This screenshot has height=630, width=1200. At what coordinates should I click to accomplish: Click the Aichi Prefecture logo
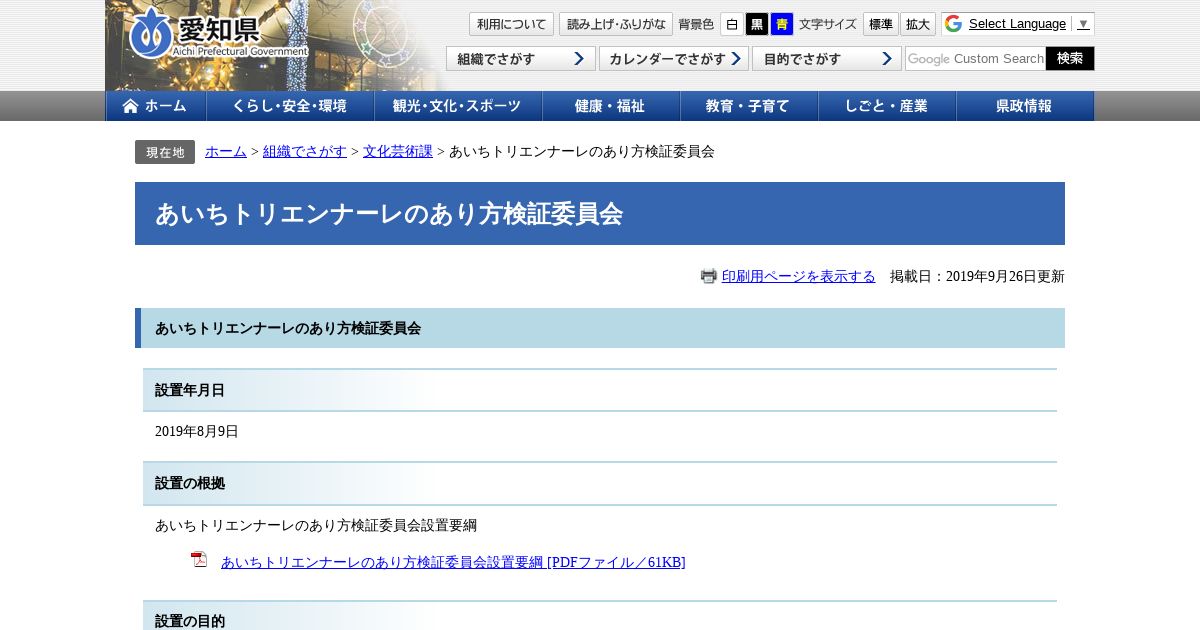tap(218, 34)
